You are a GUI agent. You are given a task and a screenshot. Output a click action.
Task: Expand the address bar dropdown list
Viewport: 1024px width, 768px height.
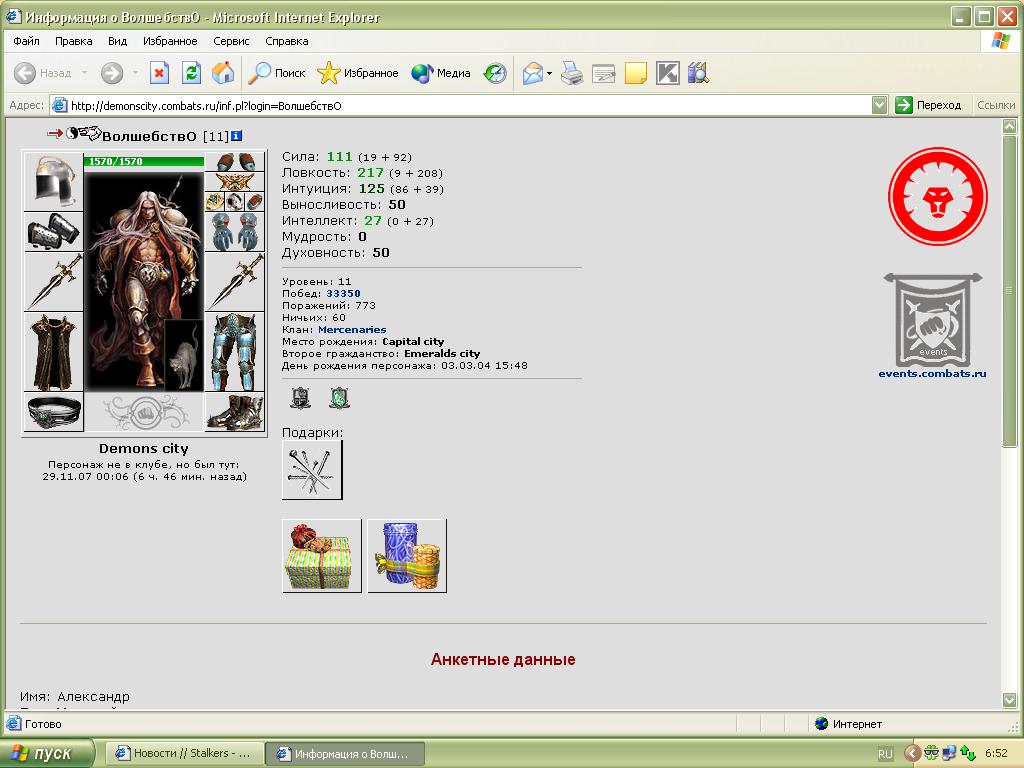point(880,105)
